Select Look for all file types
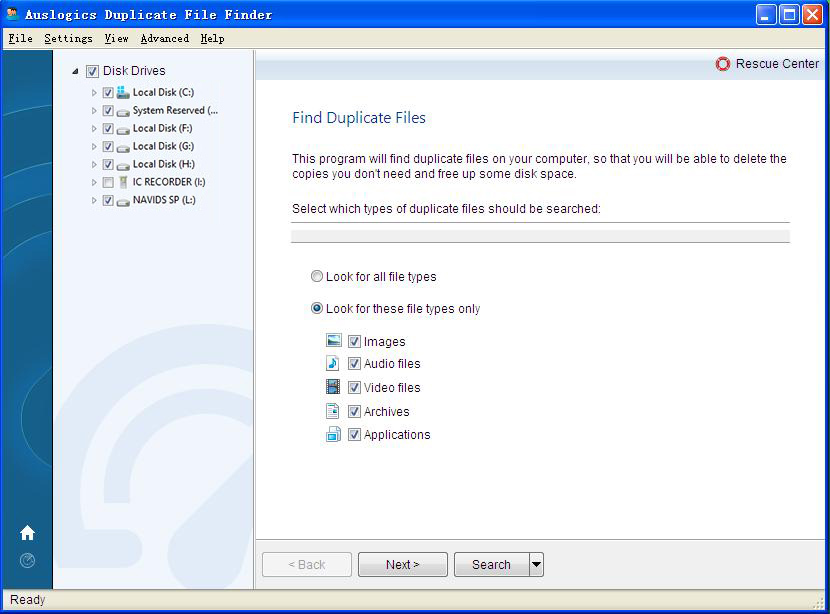Screen dimensions: 830x614 317,276
